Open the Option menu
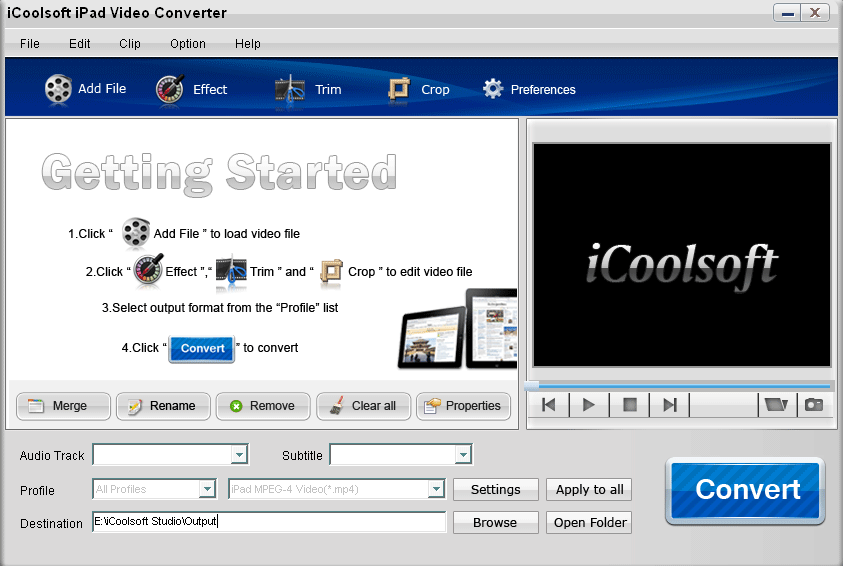843x566 pixels. tap(188, 44)
